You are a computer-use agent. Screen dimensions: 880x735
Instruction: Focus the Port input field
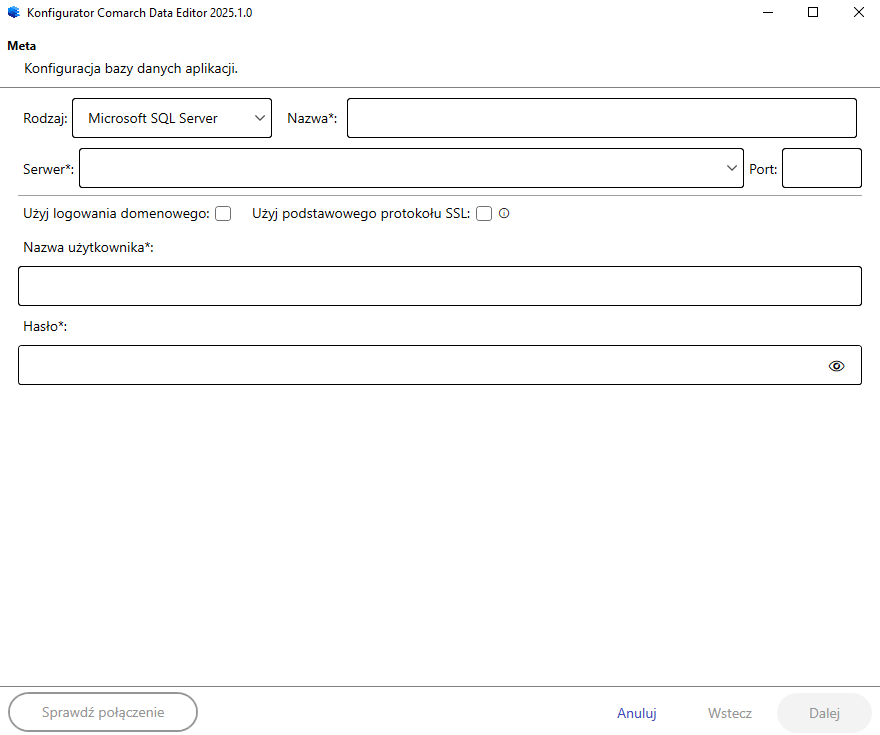[x=821, y=168]
